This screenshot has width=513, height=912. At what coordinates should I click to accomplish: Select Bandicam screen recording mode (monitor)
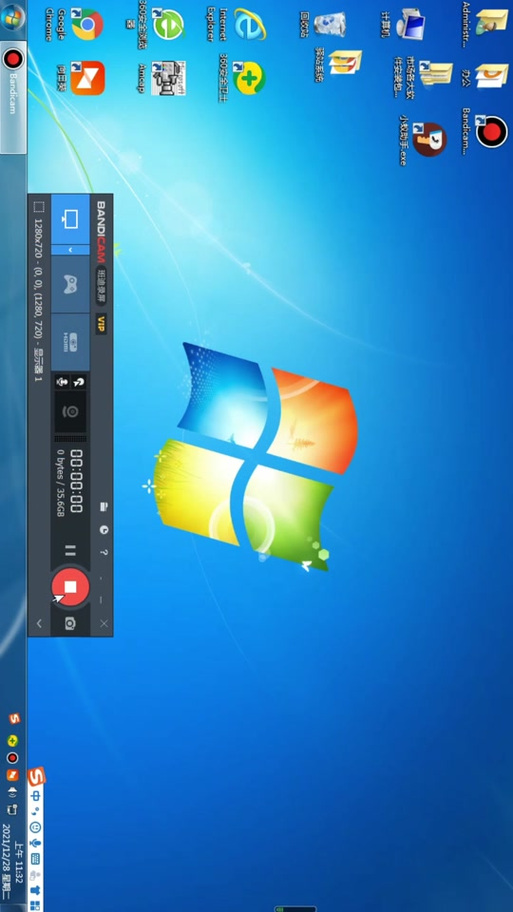coord(70,220)
